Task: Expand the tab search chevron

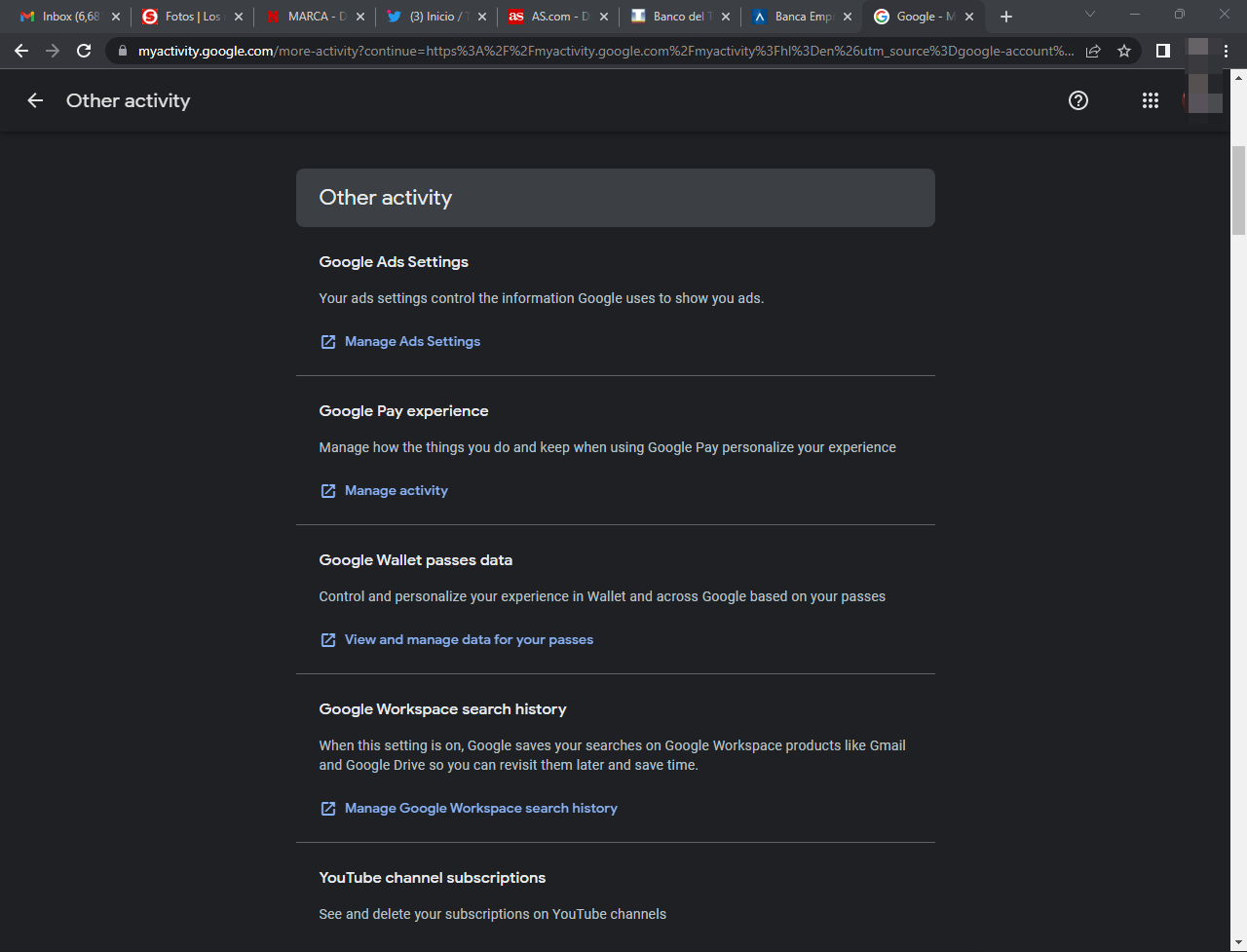Action: point(1090,16)
